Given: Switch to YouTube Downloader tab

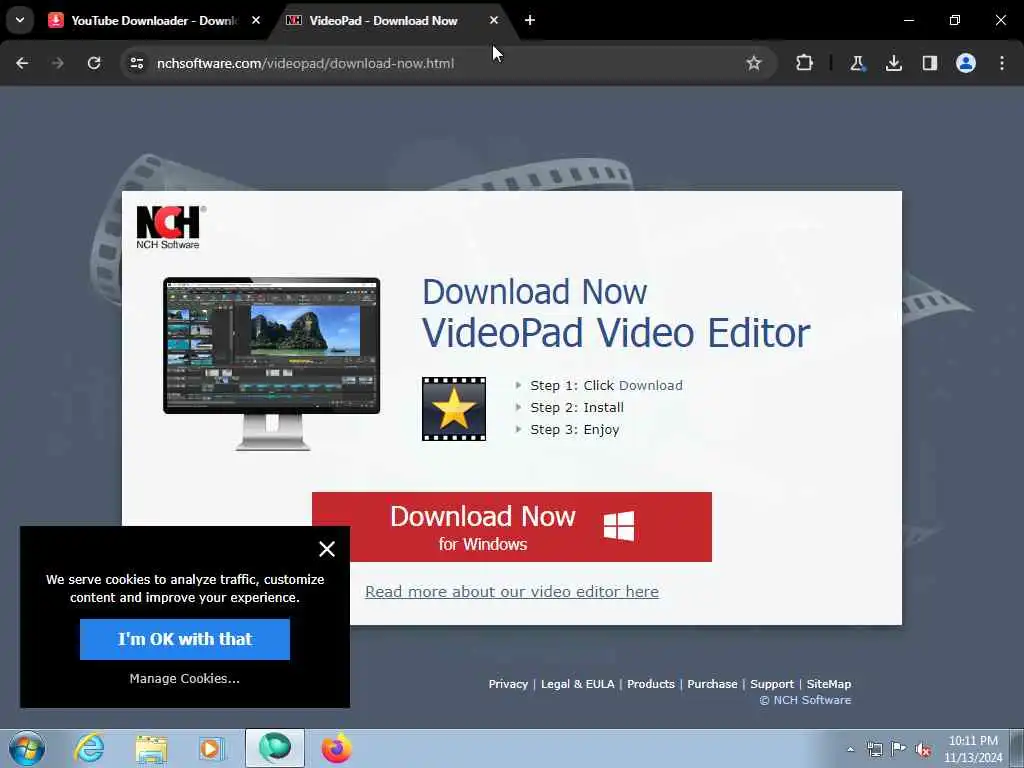Looking at the screenshot, I should point(145,20).
